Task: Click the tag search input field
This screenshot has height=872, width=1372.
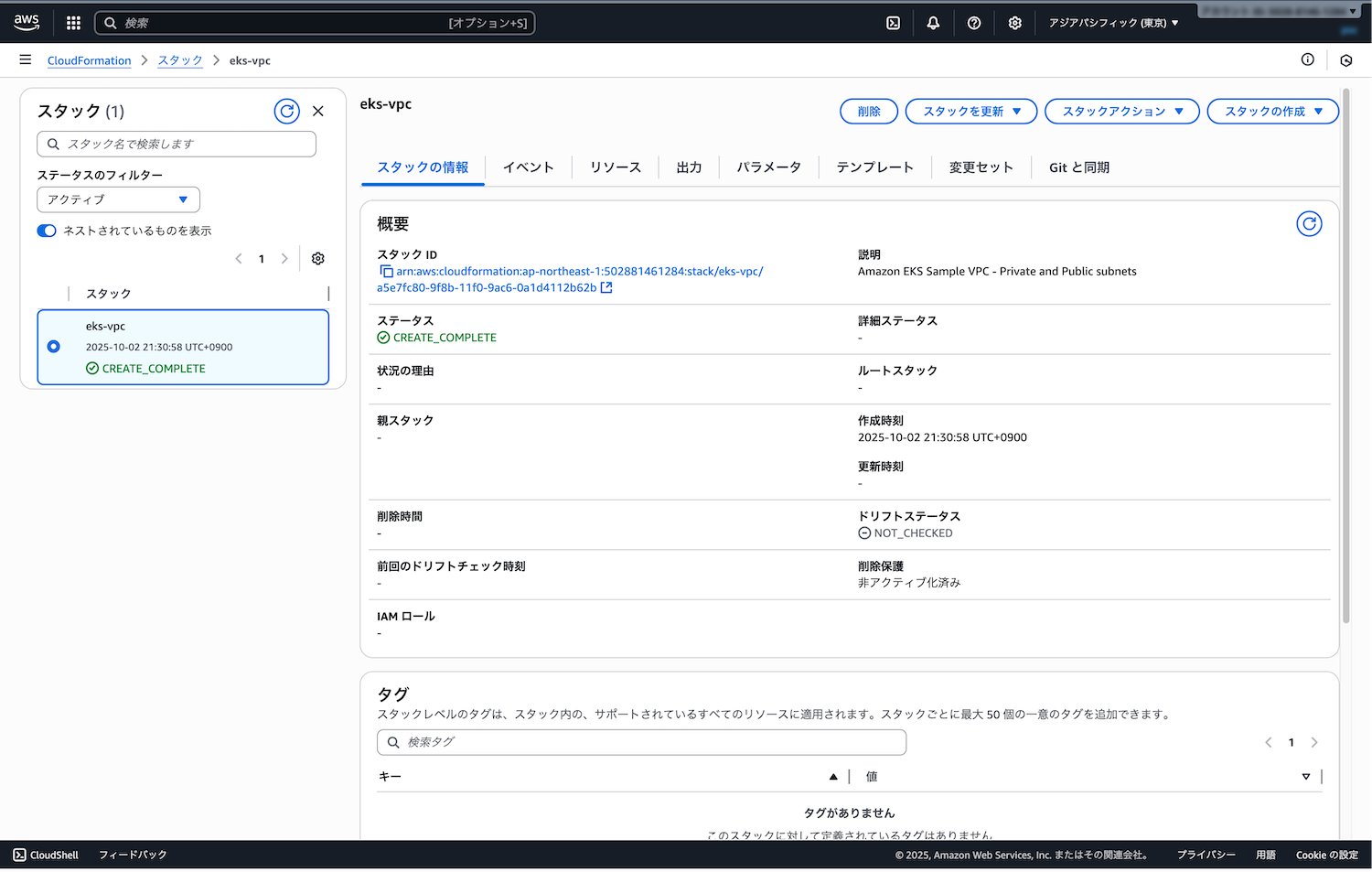Action: [641, 742]
